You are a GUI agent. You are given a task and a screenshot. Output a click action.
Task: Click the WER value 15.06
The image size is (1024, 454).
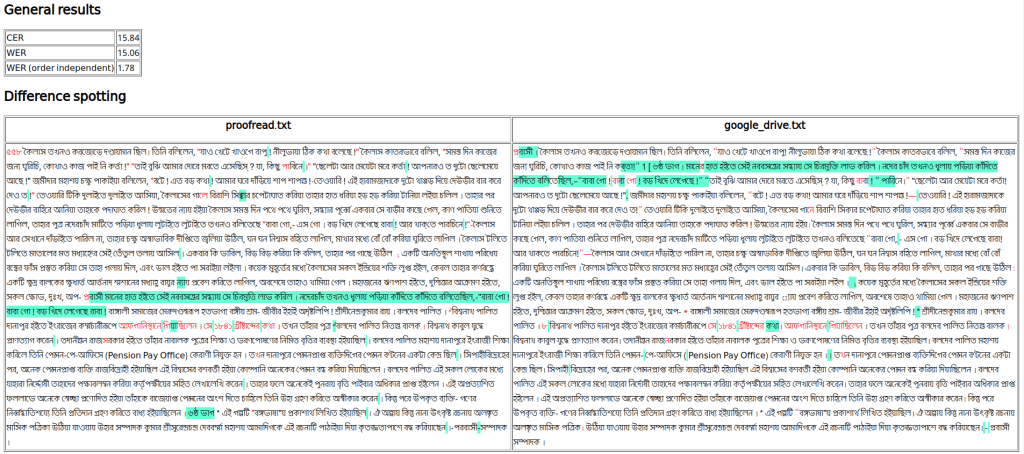tap(128, 52)
